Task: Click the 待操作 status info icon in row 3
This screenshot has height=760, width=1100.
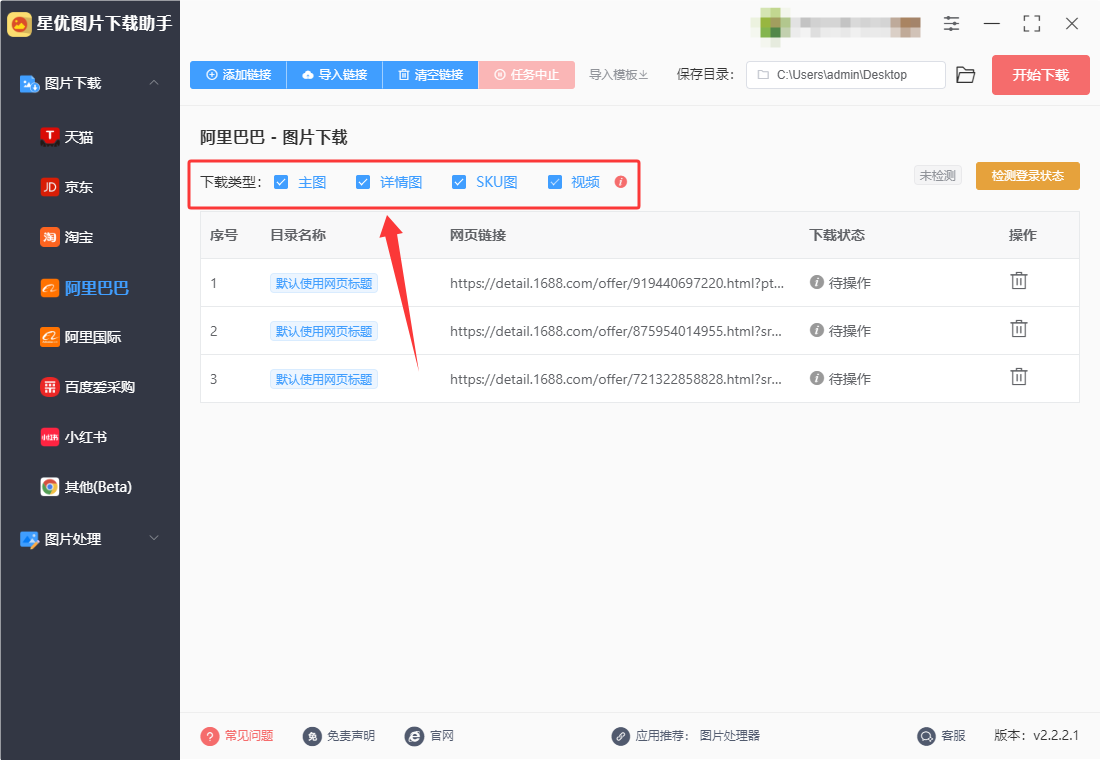Action: [817, 378]
